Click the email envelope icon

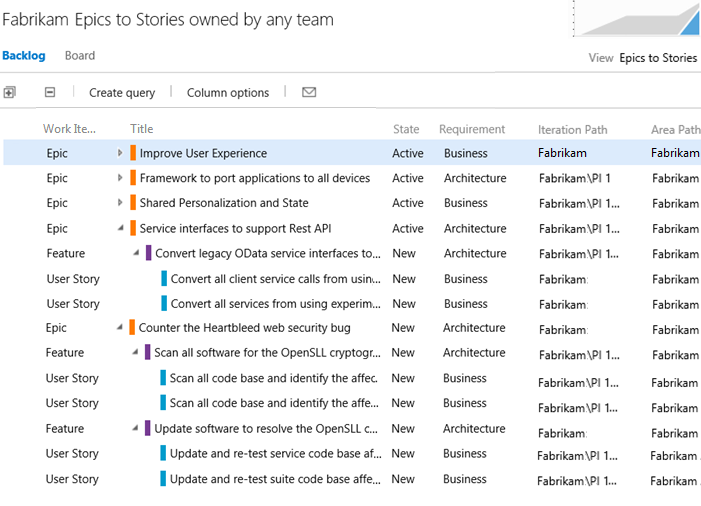coord(309,92)
